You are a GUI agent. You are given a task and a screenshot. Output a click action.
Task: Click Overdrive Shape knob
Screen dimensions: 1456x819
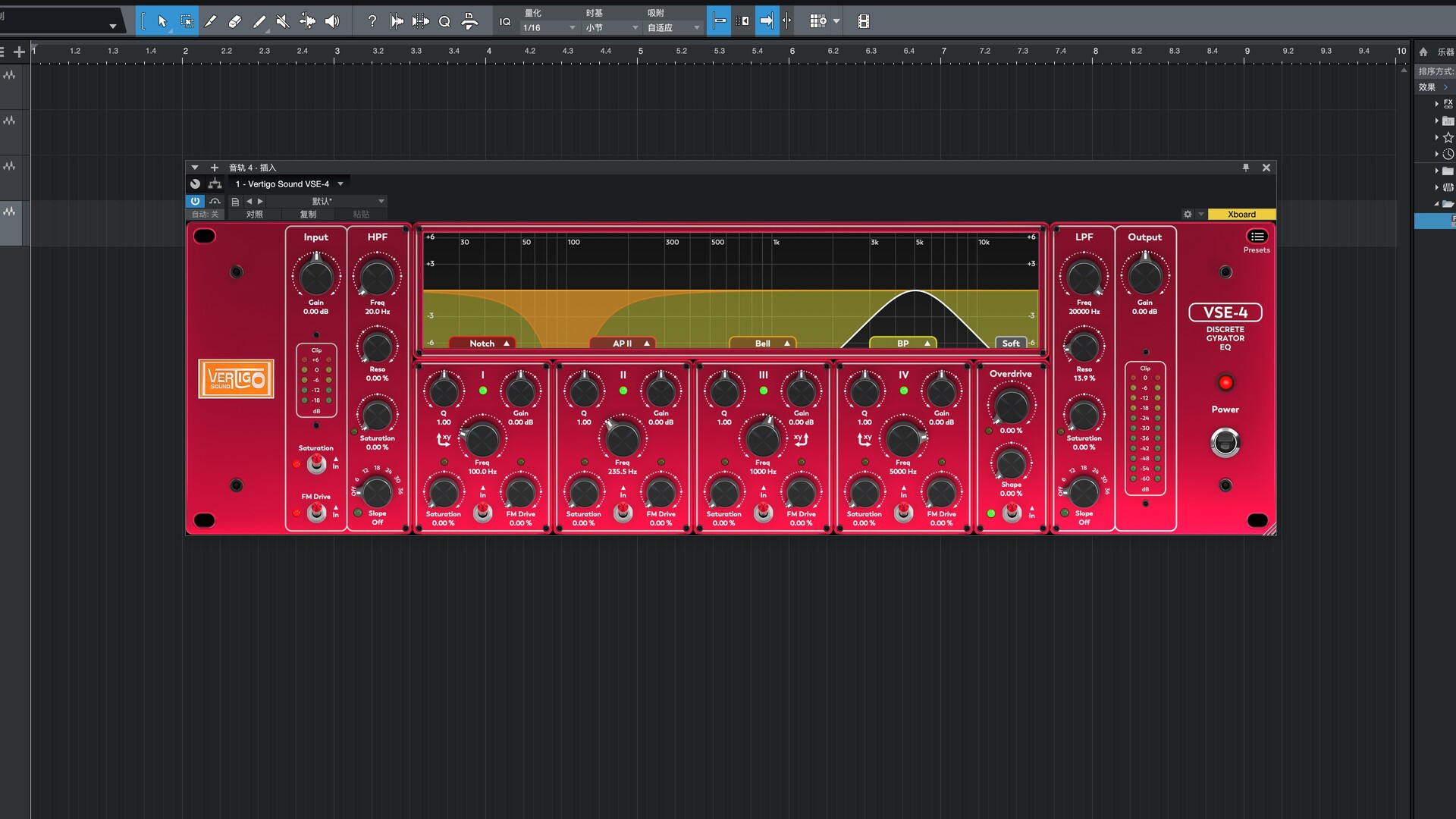(1012, 463)
